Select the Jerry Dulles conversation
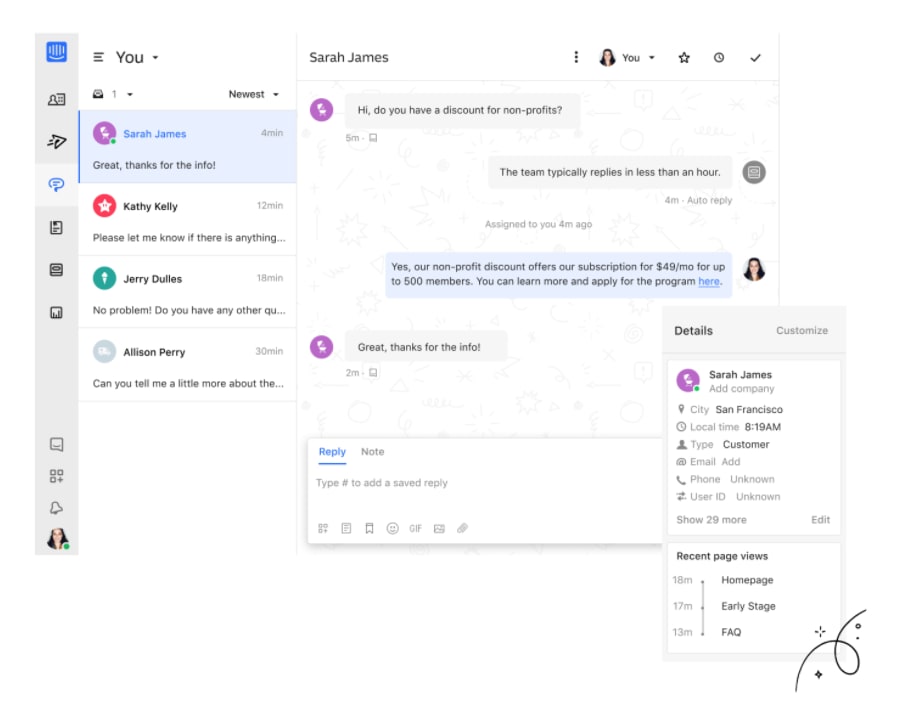Image resolution: width=897 pixels, height=716 pixels. (x=188, y=292)
